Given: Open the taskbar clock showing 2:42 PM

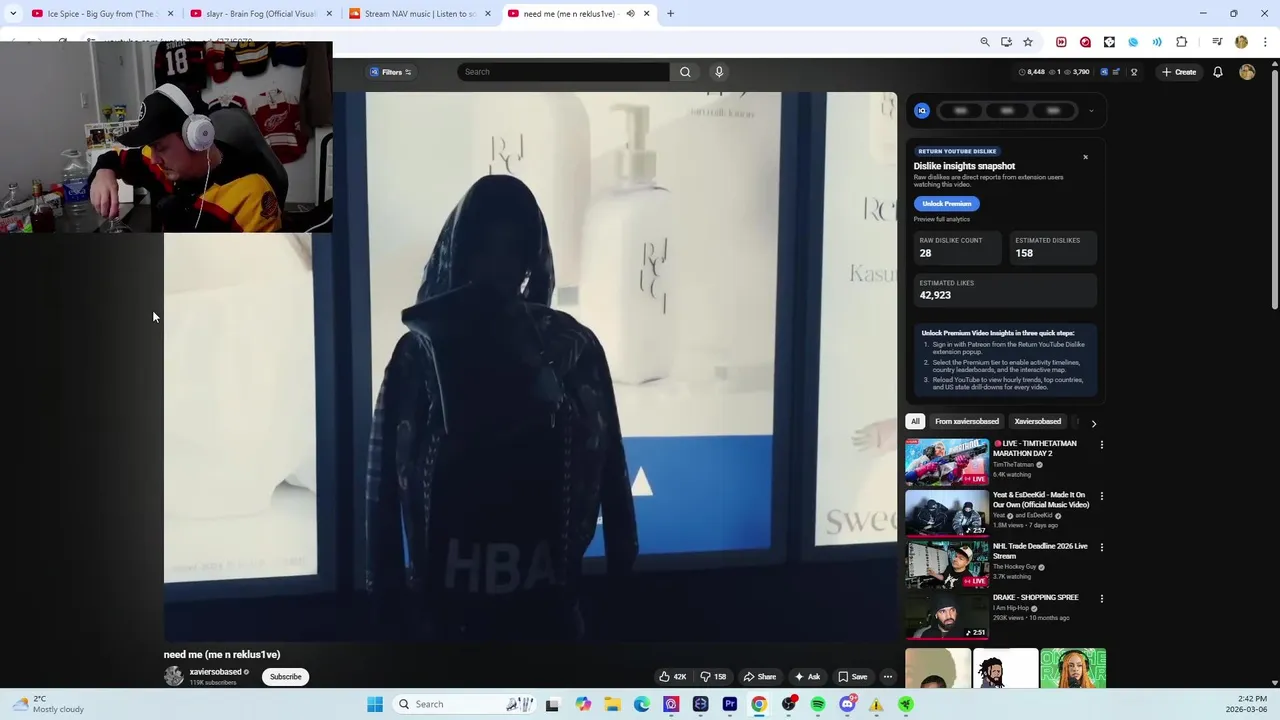Looking at the screenshot, I should tap(1245, 704).
